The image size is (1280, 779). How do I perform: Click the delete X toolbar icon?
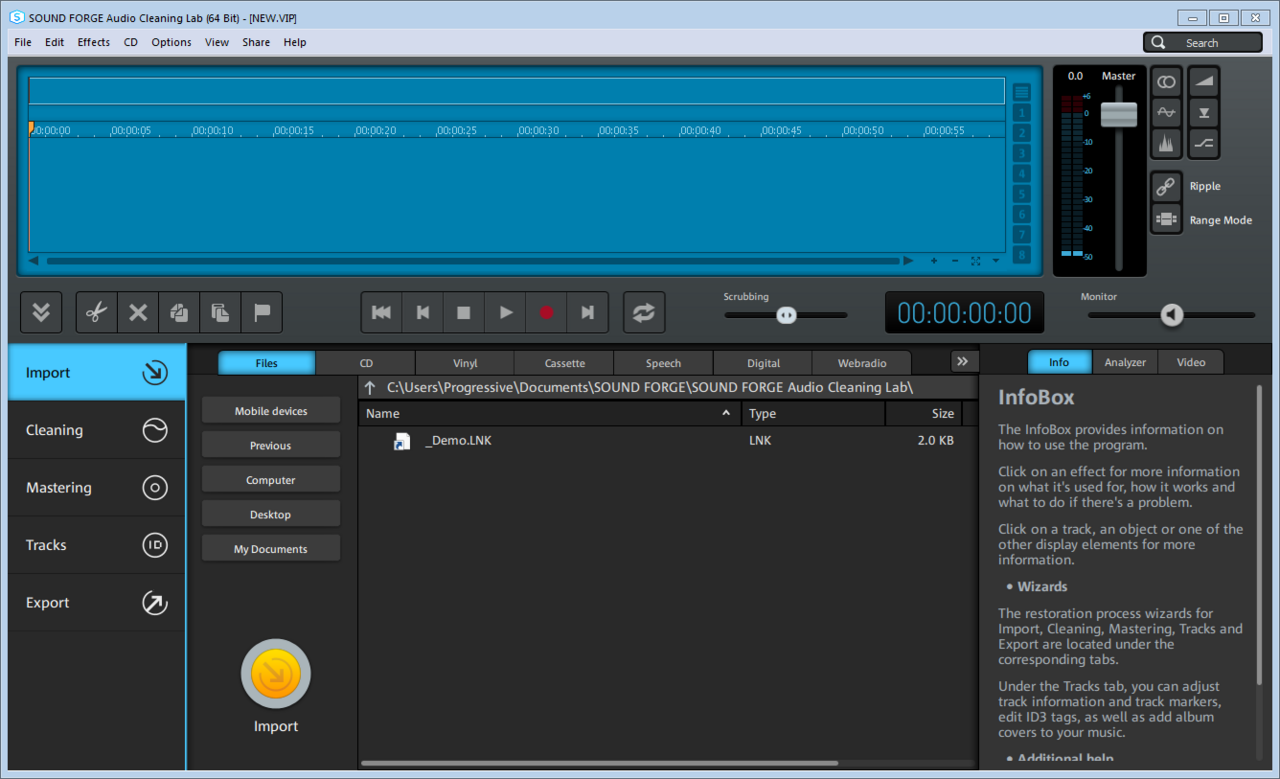[138, 313]
